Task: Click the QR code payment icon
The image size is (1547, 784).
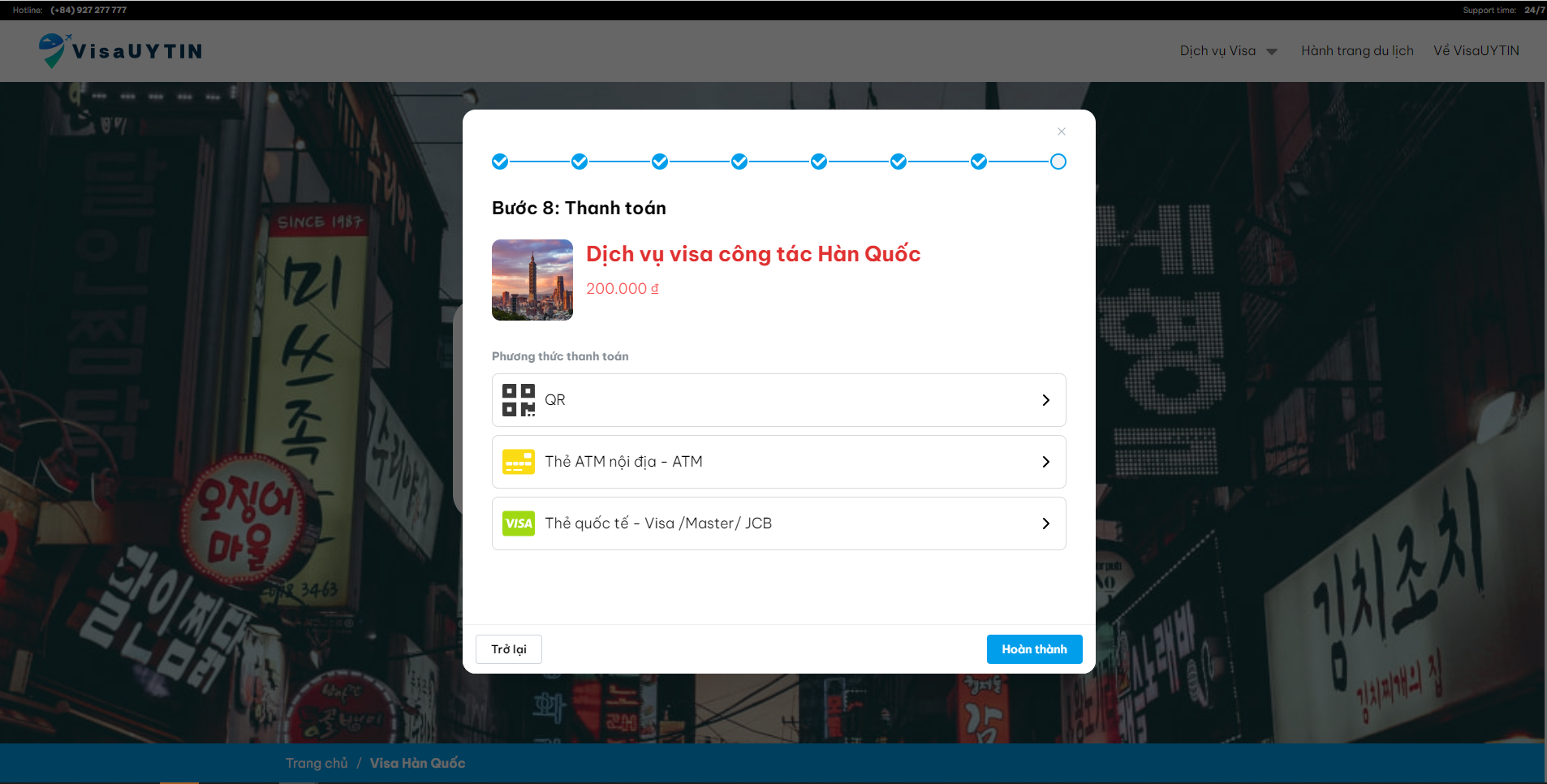Action: pos(518,400)
